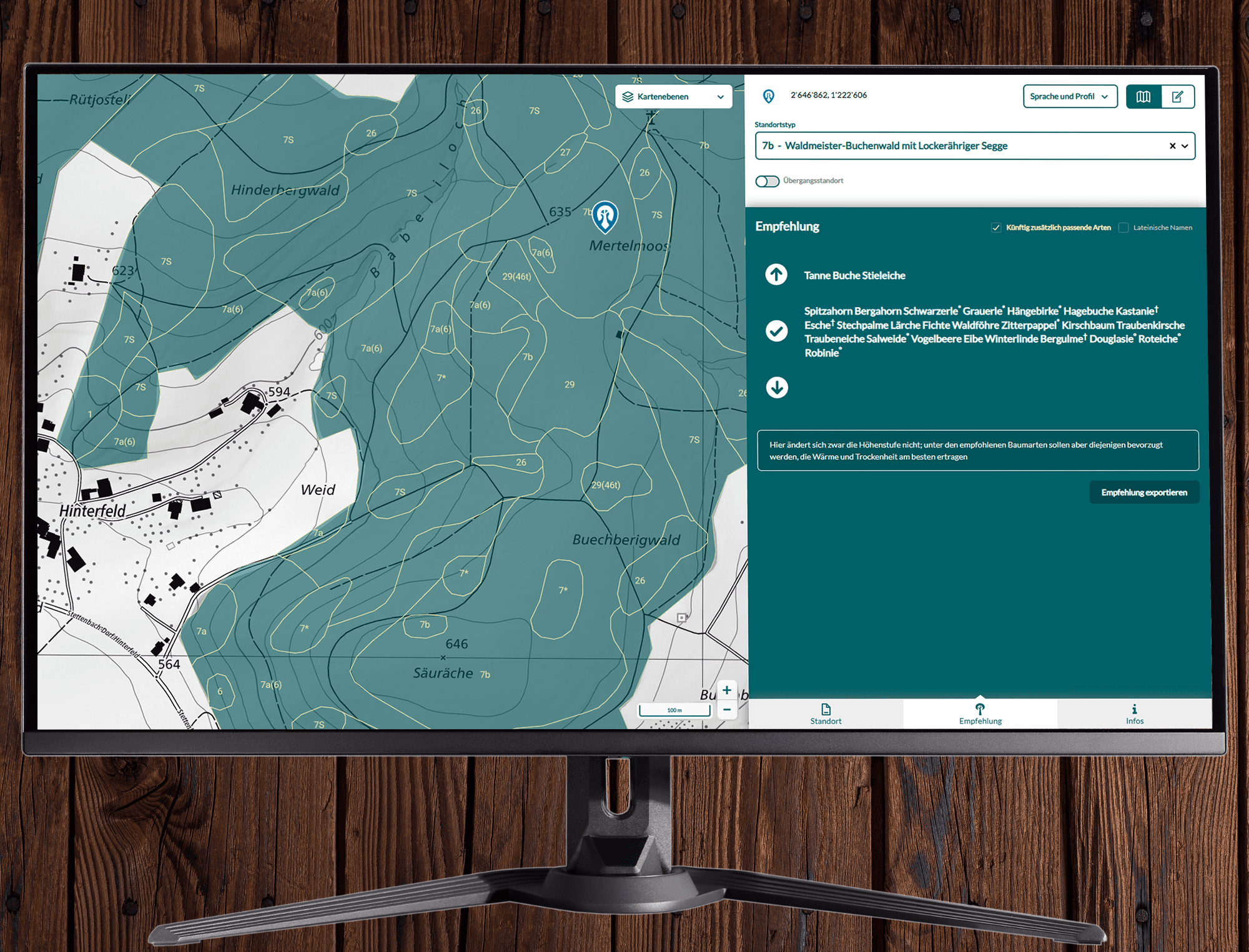
Task: Click the Empfehlung exportieren button
Action: point(1143,493)
